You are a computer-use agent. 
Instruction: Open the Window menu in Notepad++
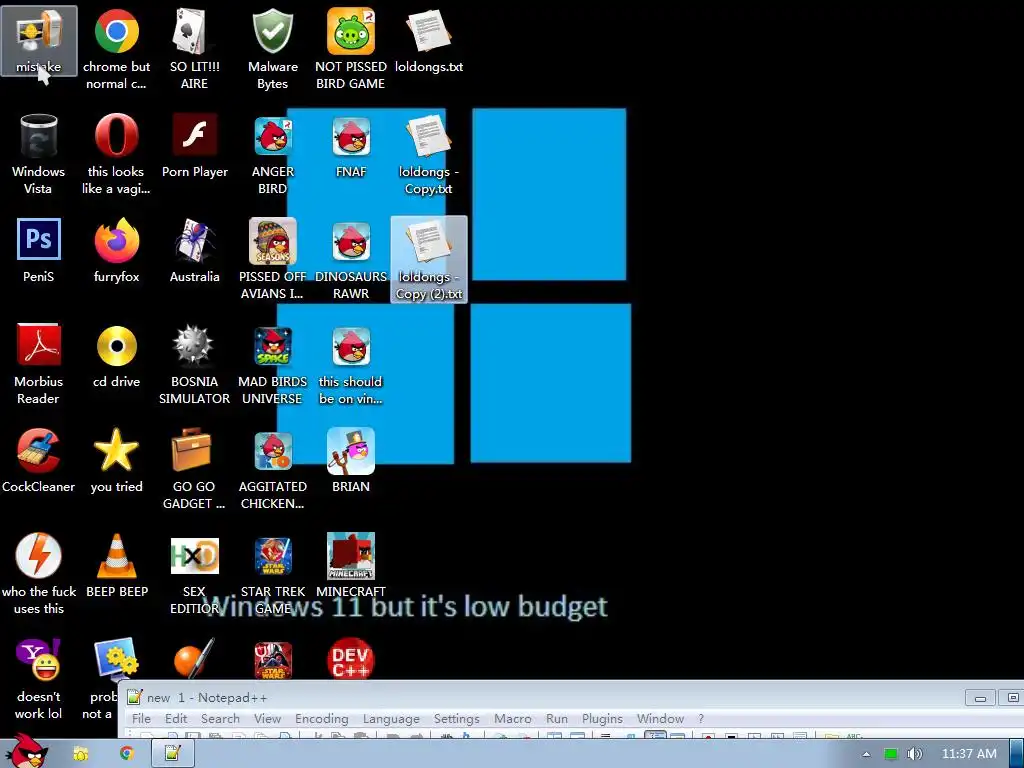660,718
